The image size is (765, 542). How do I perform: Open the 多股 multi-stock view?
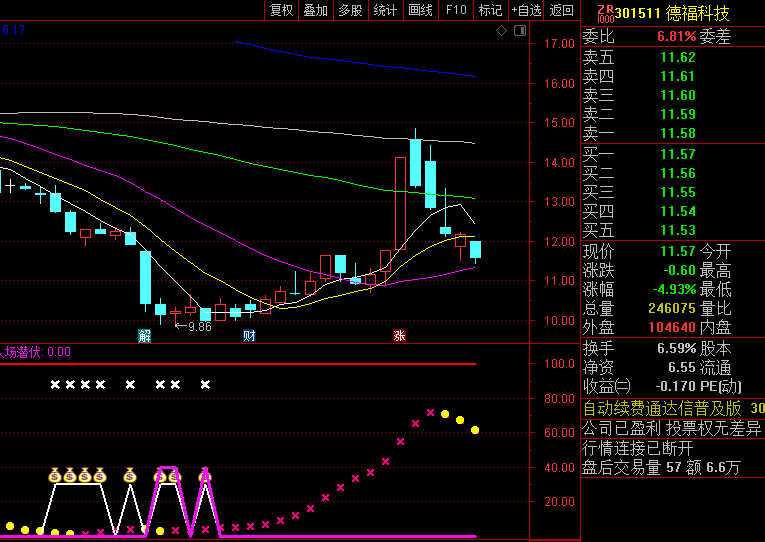pos(350,10)
